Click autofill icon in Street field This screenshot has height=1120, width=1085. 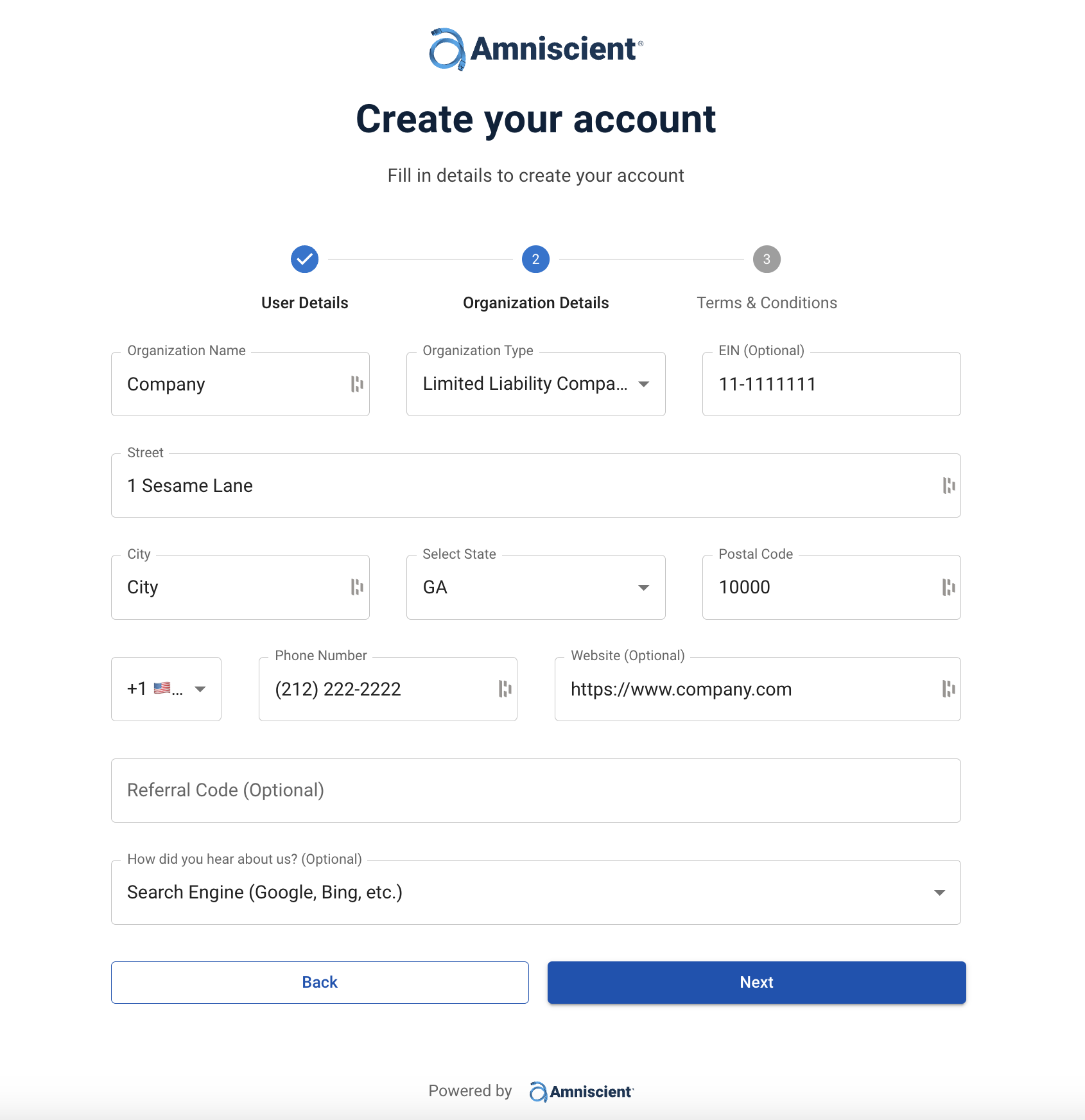[x=948, y=486]
